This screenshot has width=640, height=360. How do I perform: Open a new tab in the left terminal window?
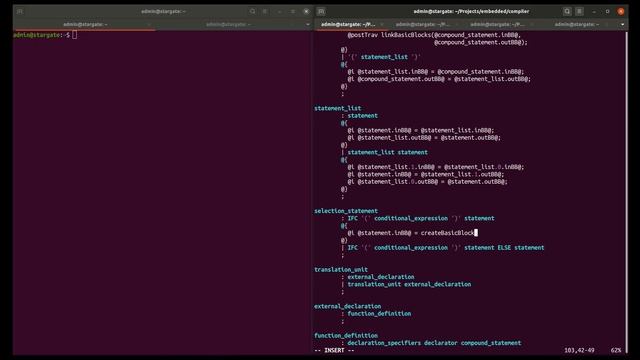(x=20, y=11)
